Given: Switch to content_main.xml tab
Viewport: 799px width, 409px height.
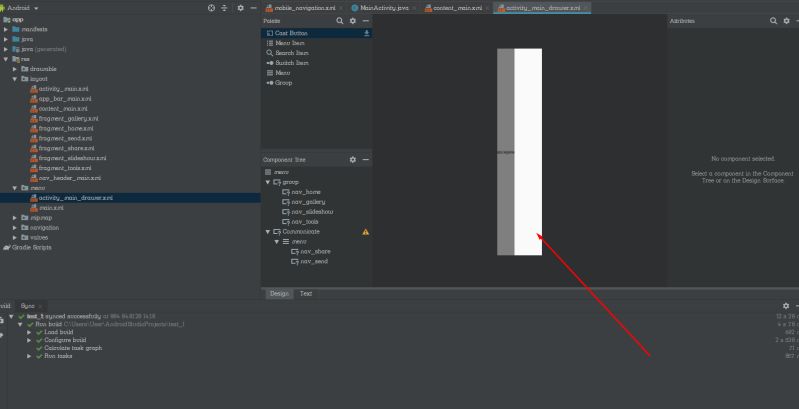Looking at the screenshot, I should point(457,8).
